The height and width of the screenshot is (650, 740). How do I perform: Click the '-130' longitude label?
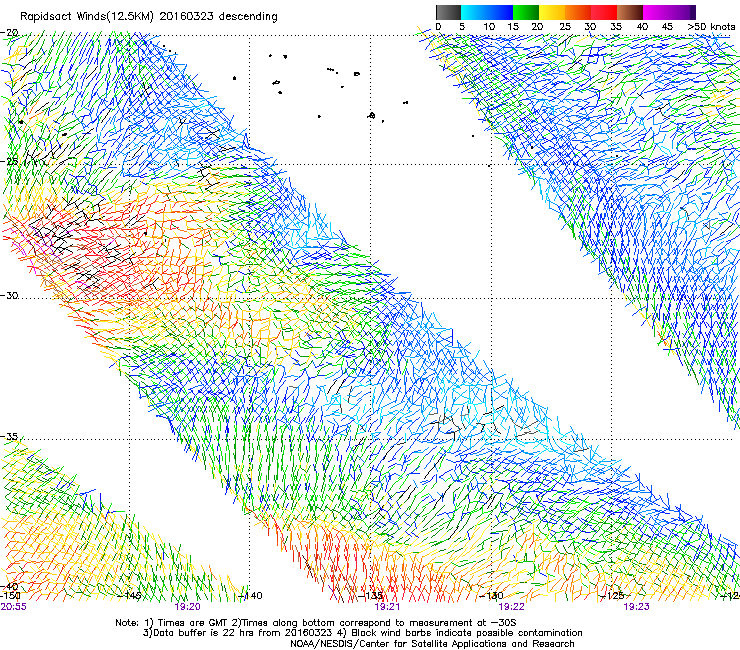[491, 596]
